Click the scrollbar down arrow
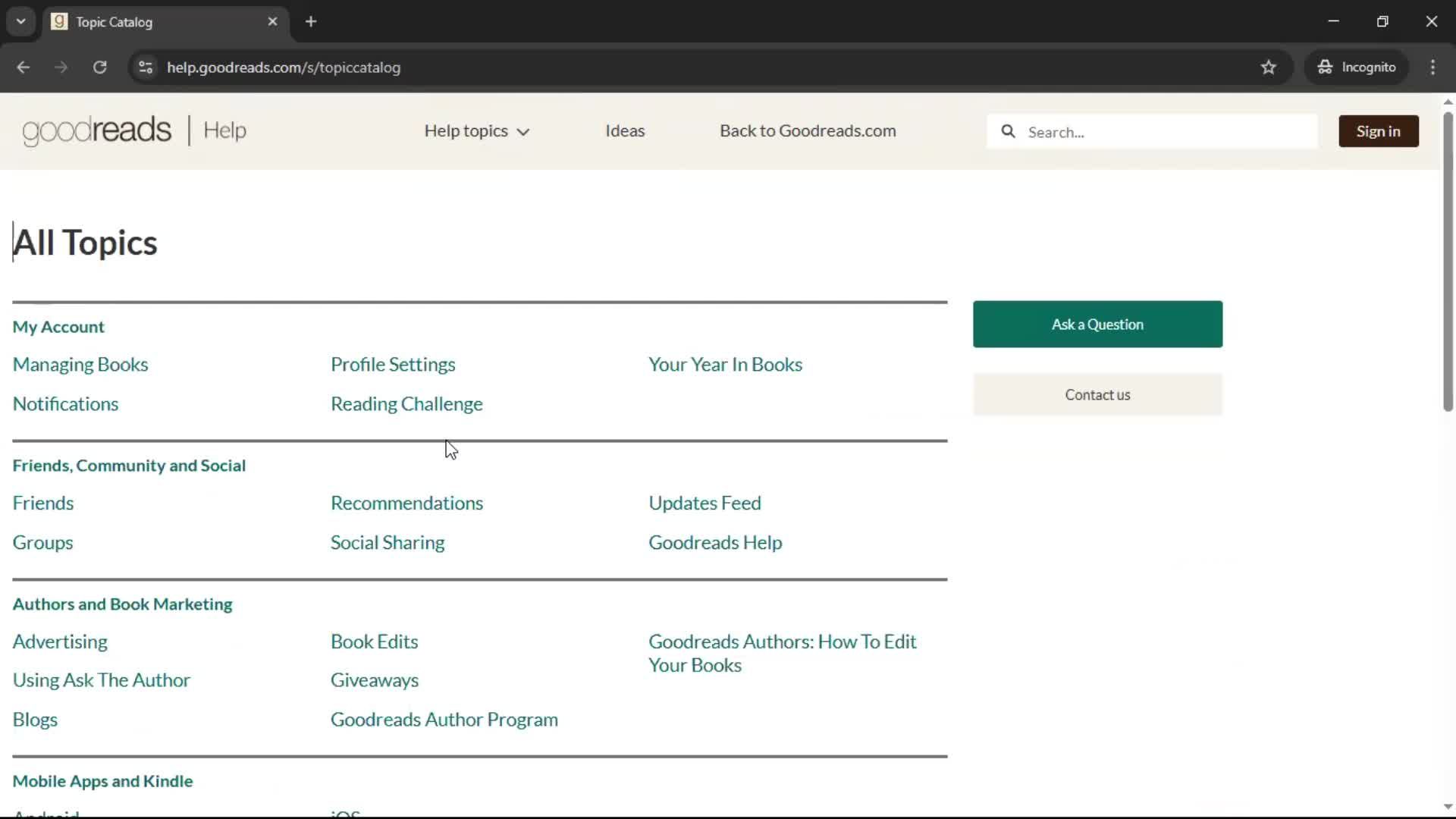Screen dimensions: 1456x819 click(x=1448, y=807)
